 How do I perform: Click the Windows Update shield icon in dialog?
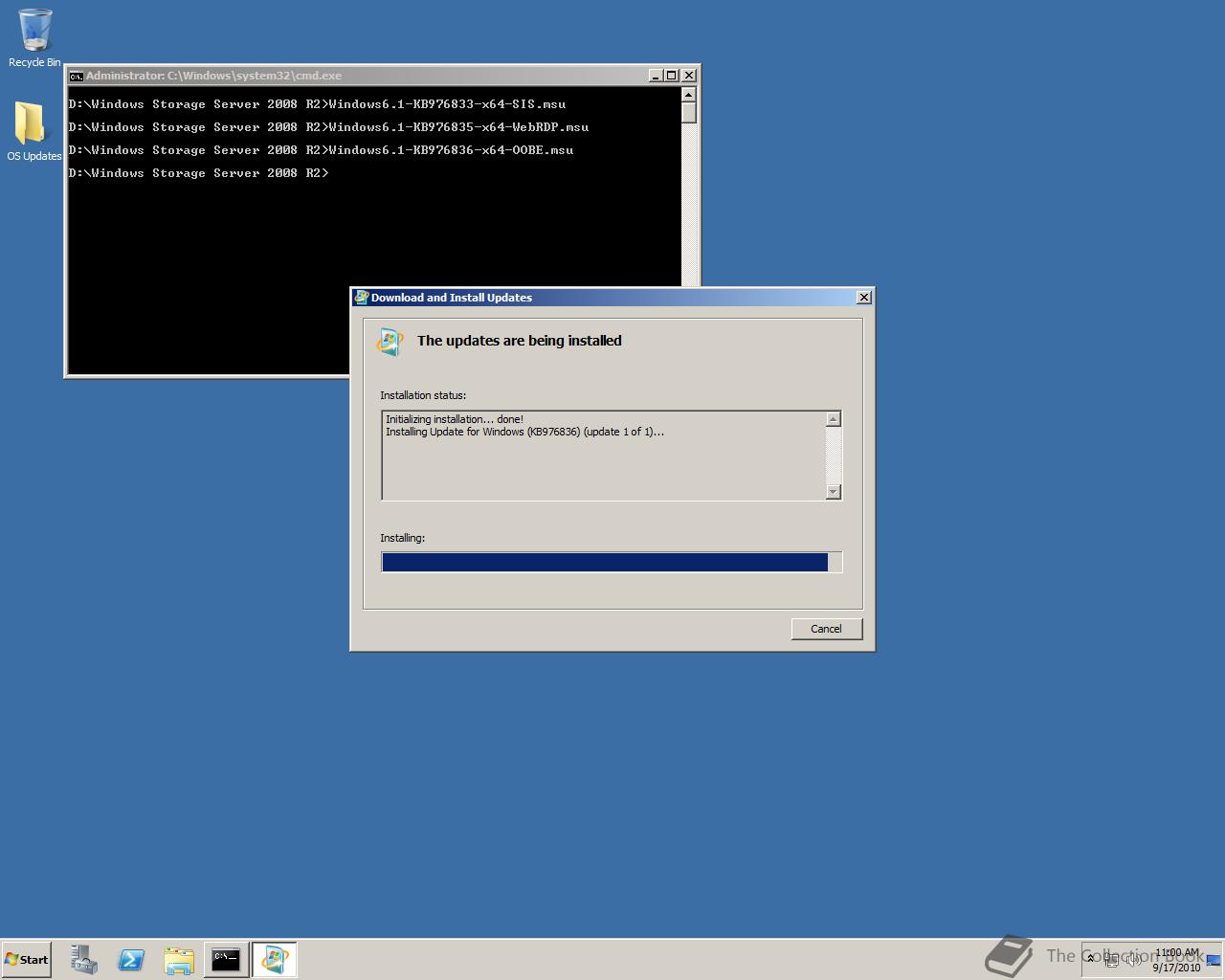tap(390, 341)
